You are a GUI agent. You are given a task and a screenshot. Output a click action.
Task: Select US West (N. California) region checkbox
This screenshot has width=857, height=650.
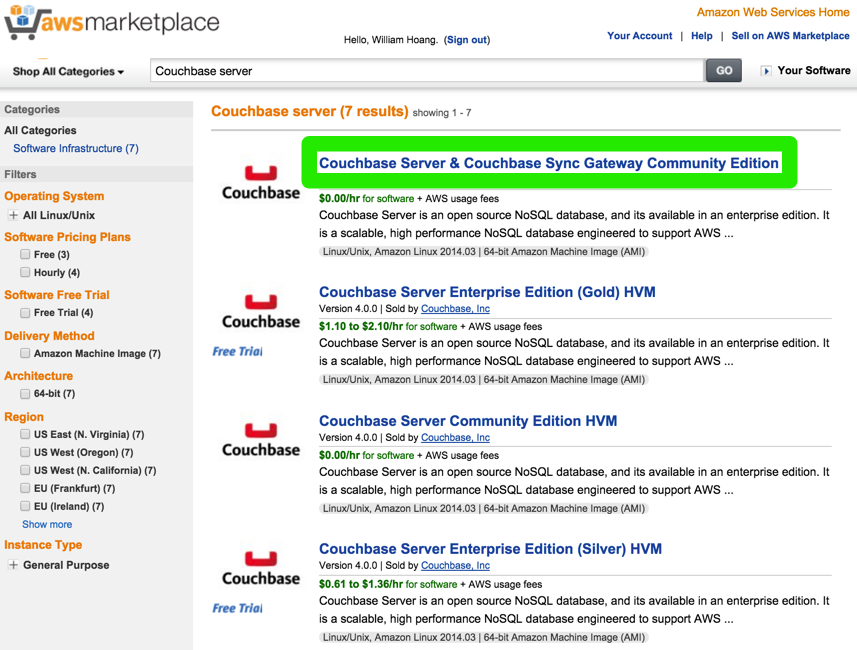[25, 470]
